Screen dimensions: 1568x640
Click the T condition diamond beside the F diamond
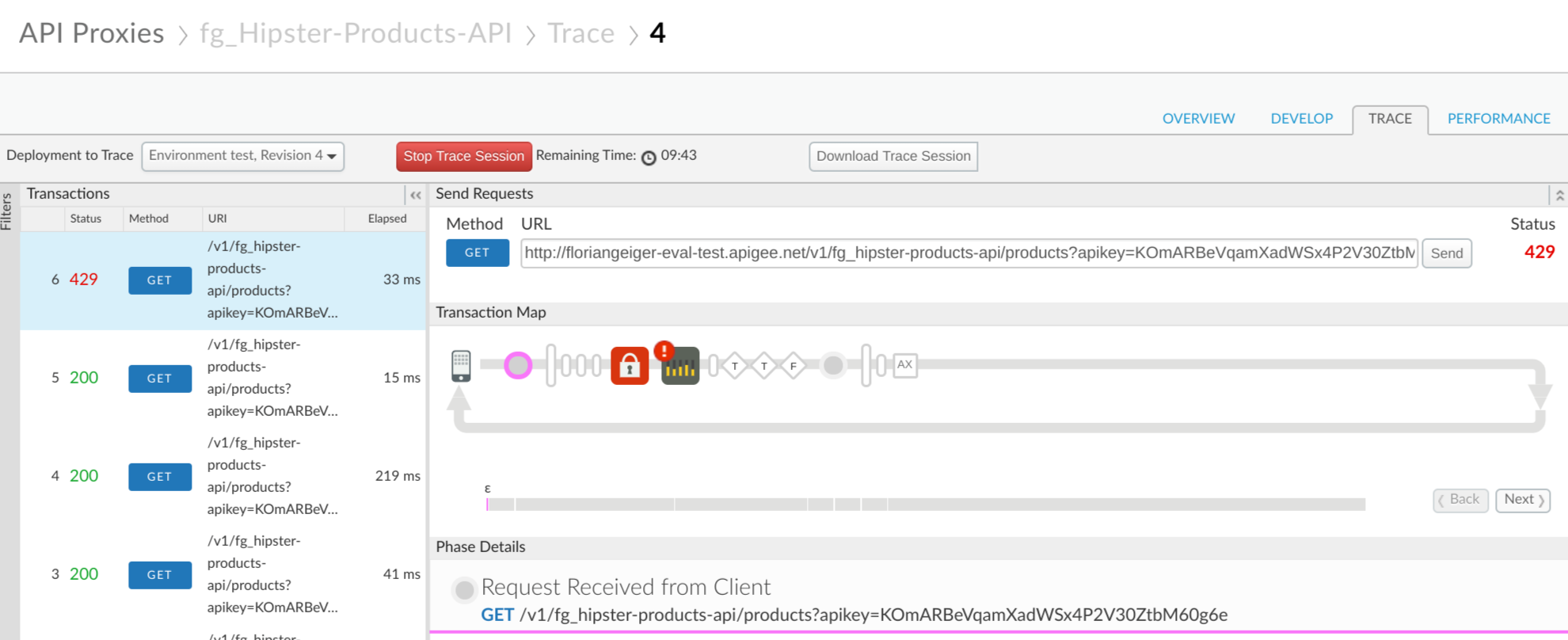(x=763, y=365)
